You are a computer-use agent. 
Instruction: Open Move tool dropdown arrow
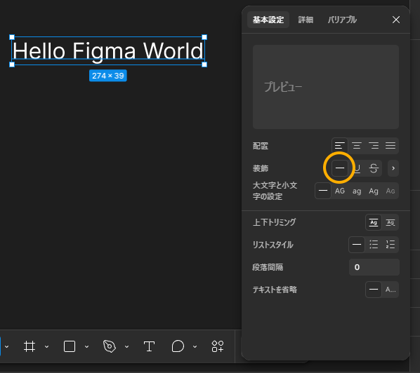coord(7,347)
